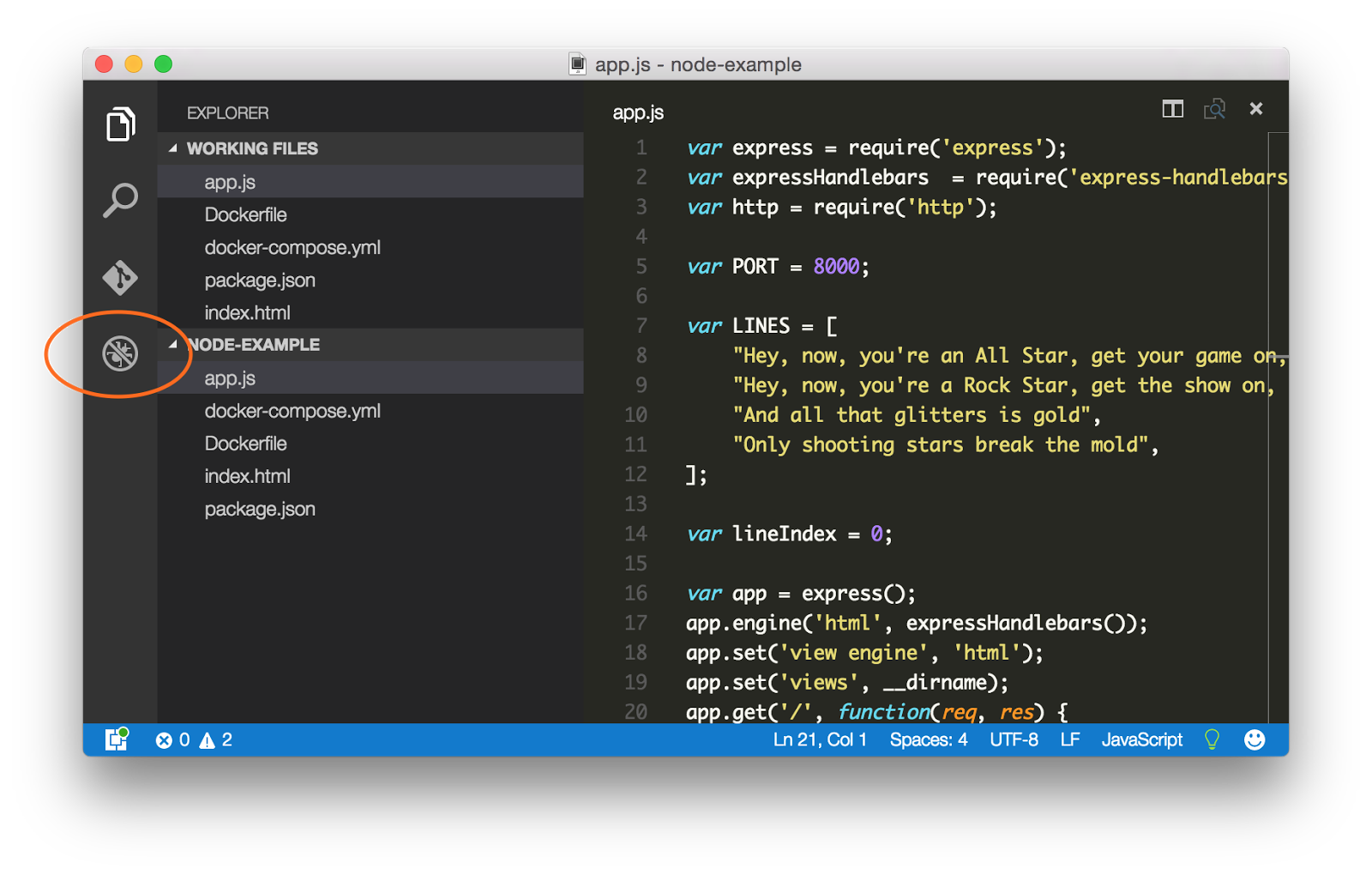Expand the EXPLORER working files tree

point(227,112)
